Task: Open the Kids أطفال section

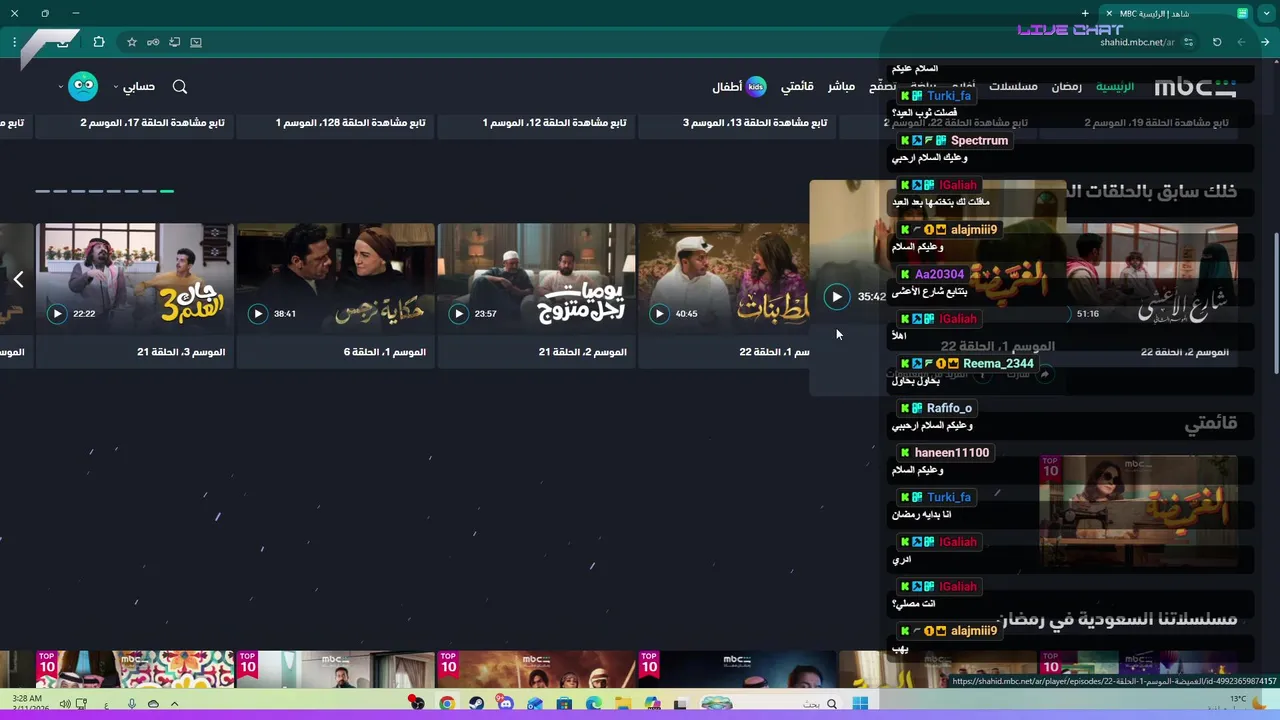Action: pyautogui.click(x=739, y=87)
